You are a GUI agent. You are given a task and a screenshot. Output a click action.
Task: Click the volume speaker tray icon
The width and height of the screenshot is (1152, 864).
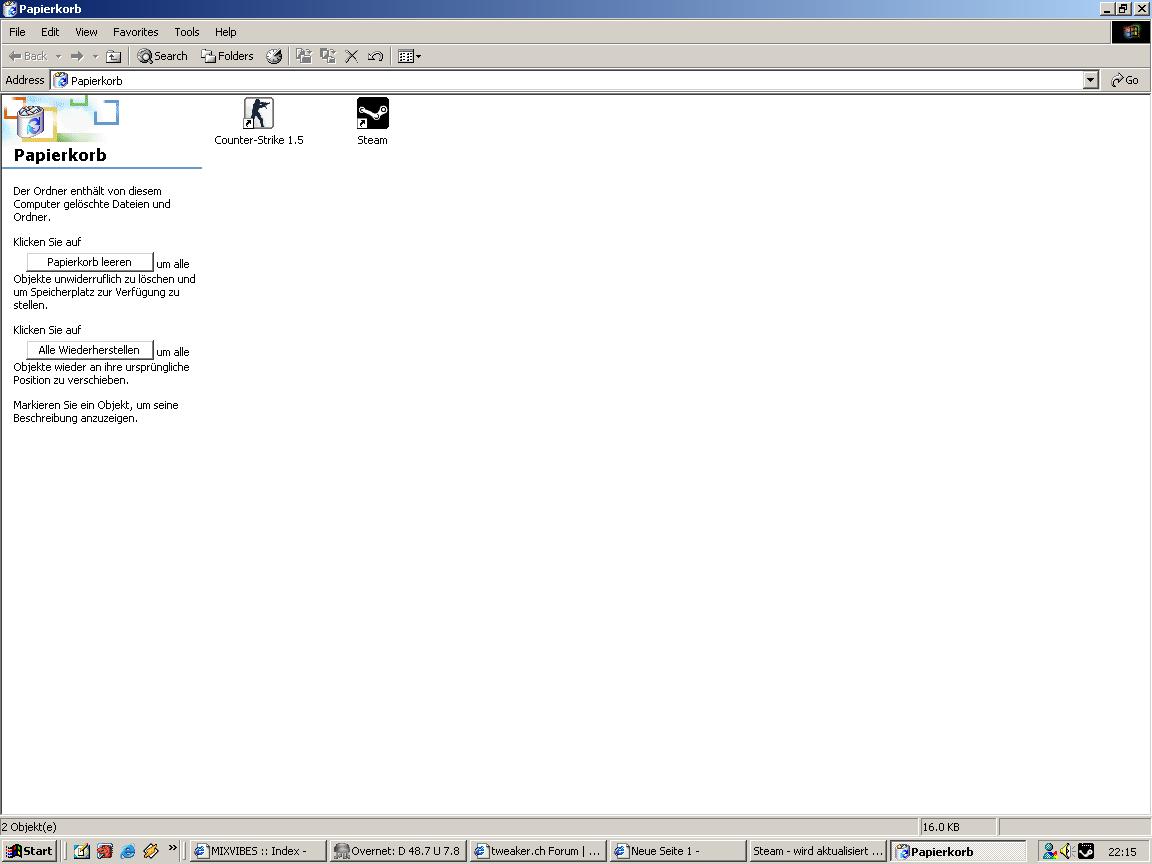point(1066,851)
